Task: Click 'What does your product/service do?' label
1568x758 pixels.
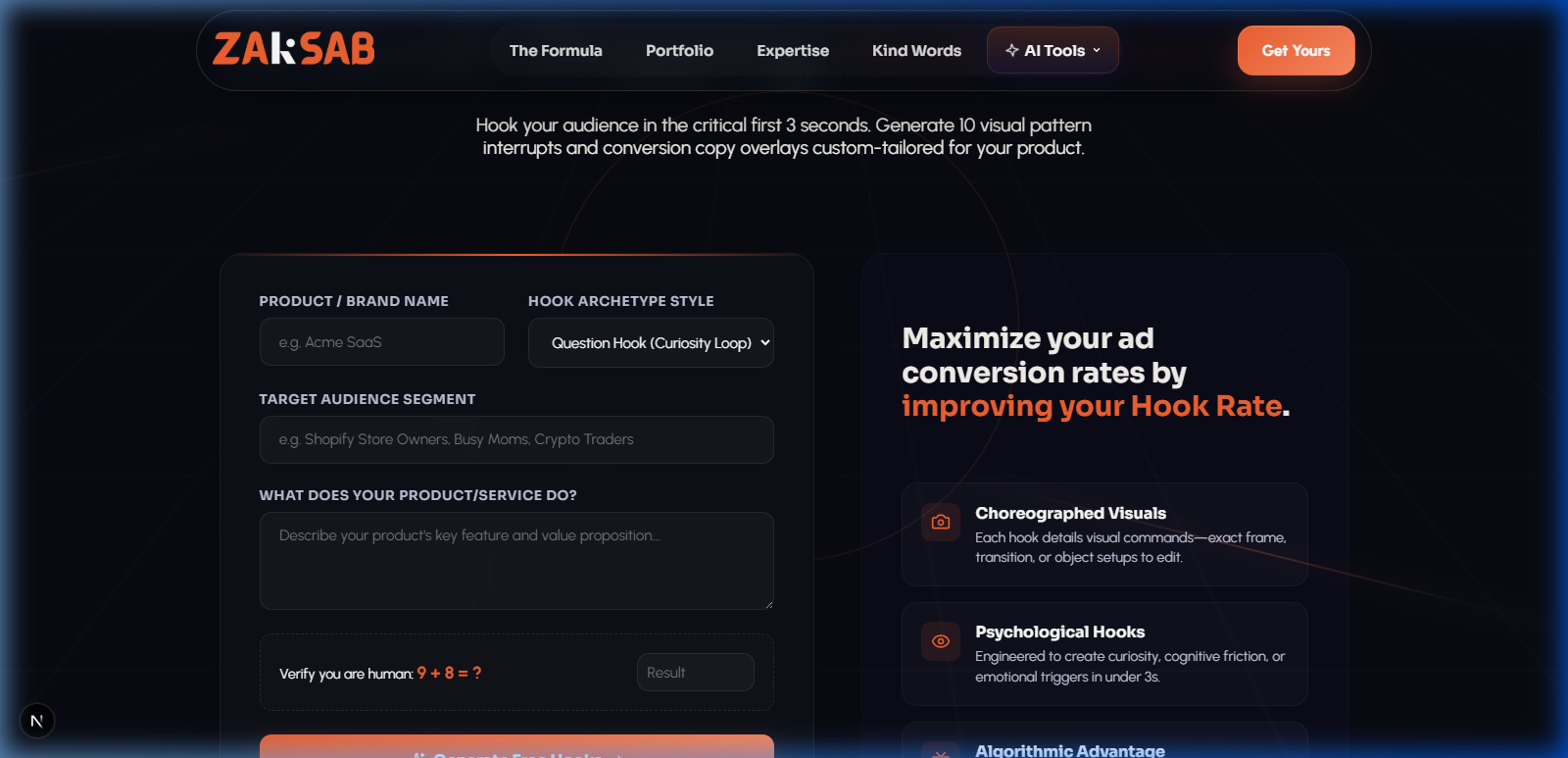Action: 418,495
